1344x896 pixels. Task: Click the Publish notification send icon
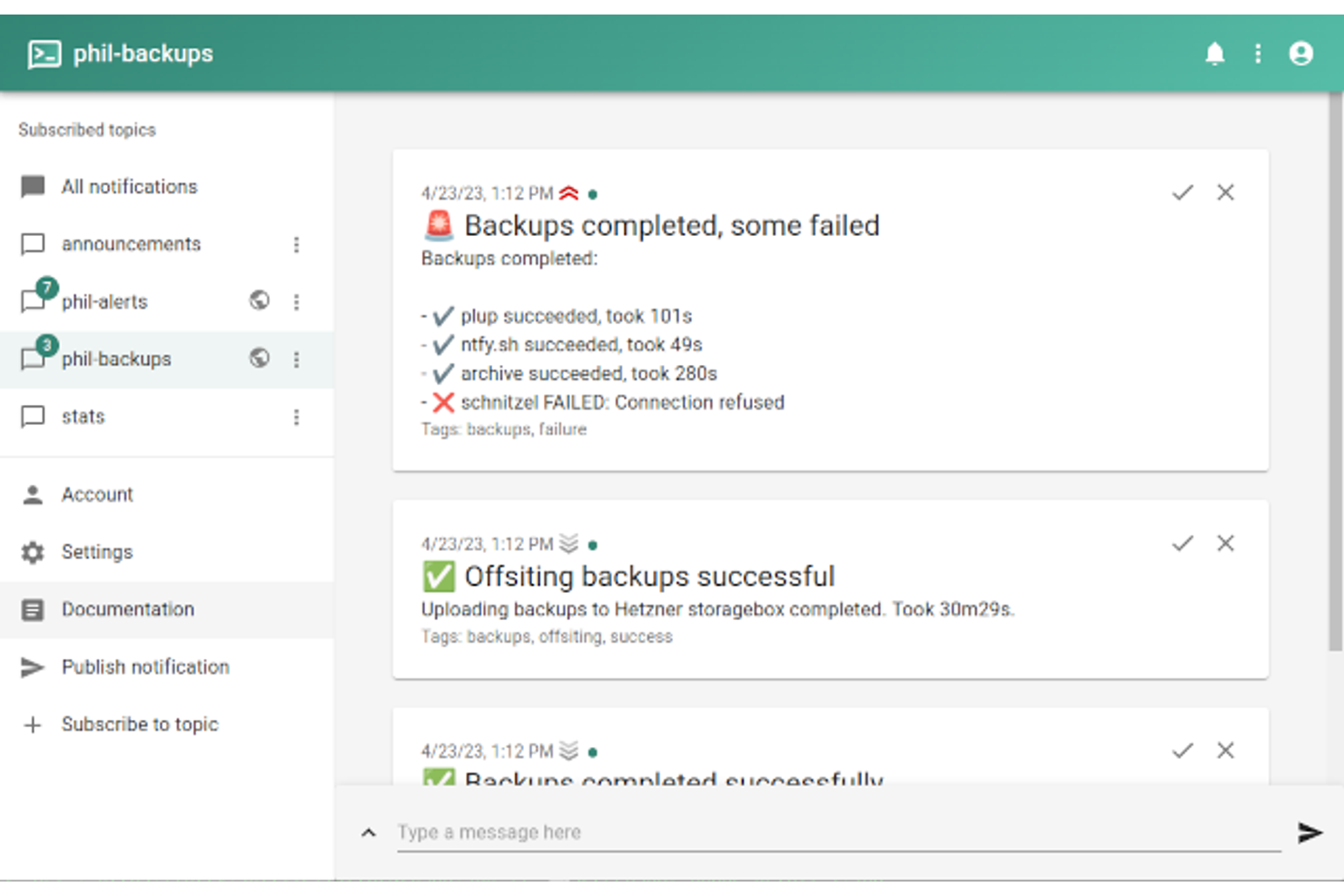coord(34,667)
